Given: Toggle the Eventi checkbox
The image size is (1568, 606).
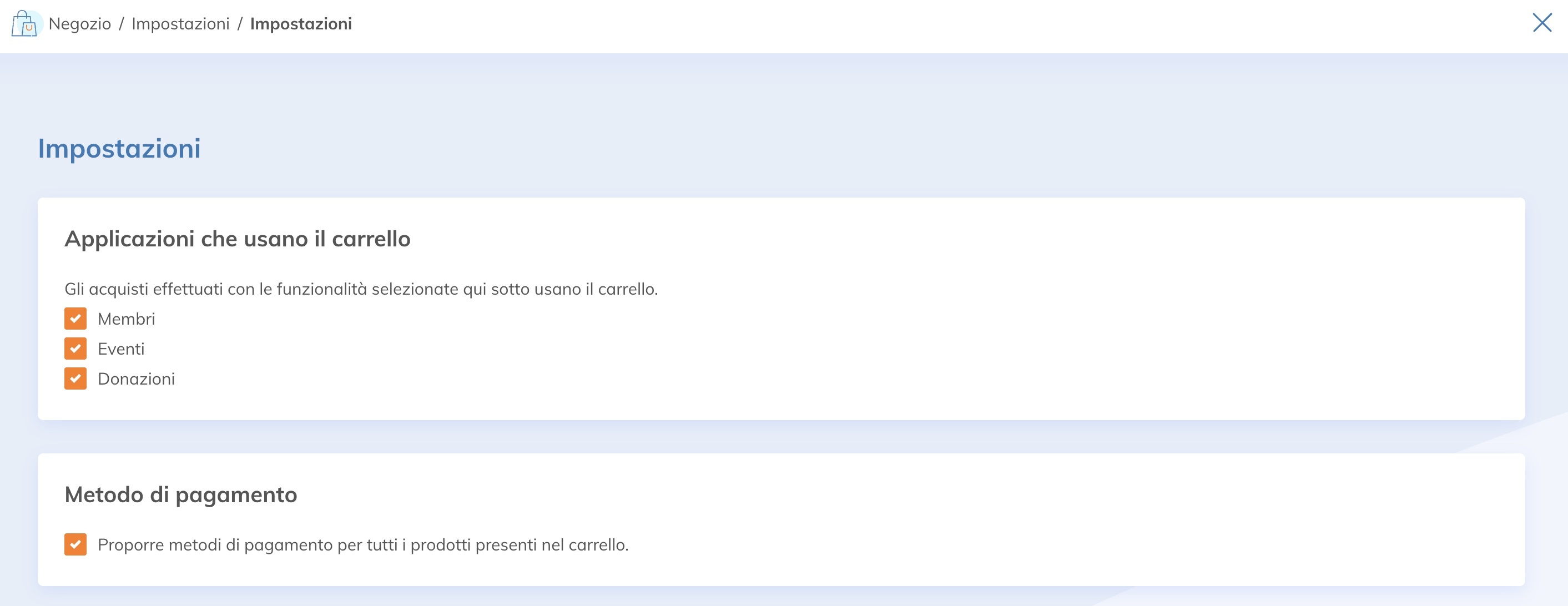Looking at the screenshot, I should point(75,349).
